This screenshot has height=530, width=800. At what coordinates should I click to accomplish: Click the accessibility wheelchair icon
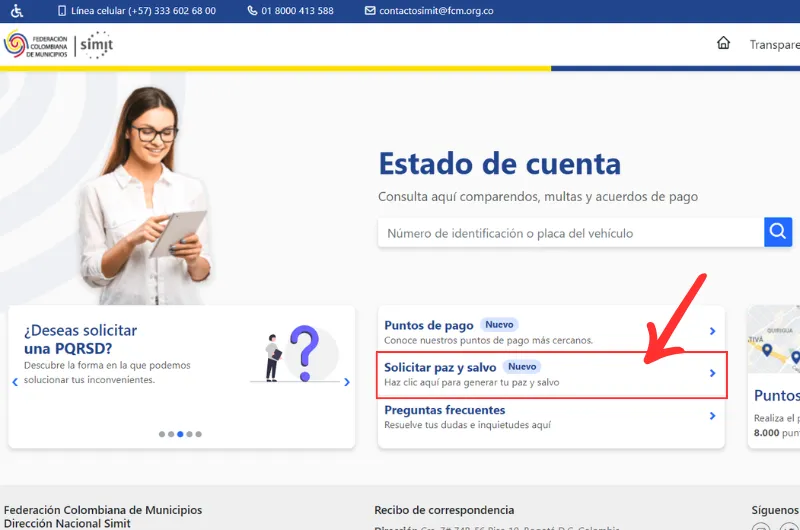[17, 11]
